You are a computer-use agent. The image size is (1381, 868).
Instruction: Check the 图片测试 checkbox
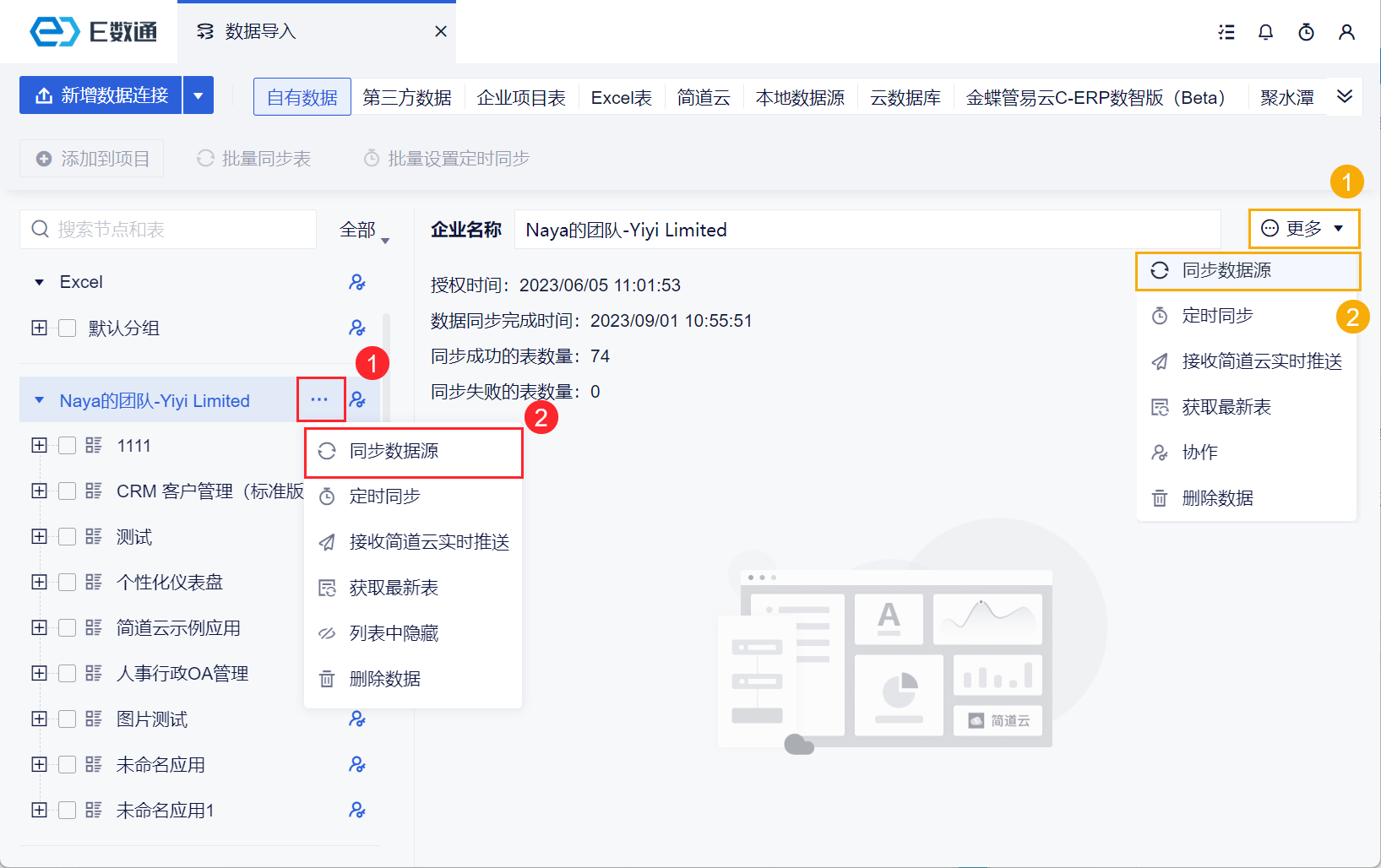click(x=68, y=719)
